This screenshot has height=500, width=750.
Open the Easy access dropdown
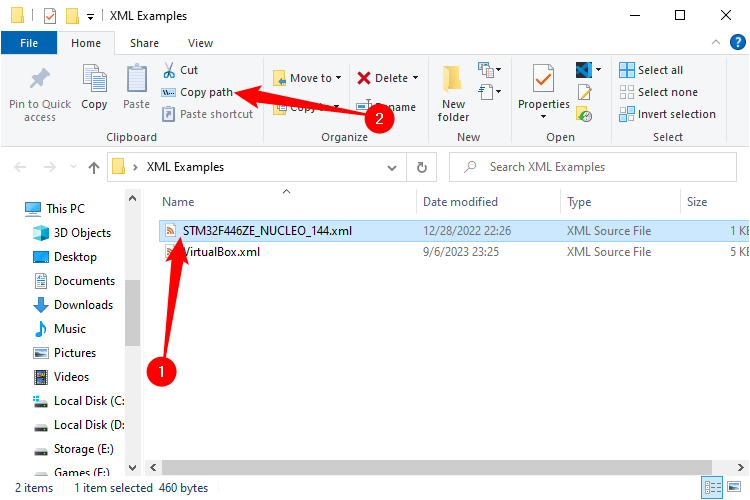489,91
